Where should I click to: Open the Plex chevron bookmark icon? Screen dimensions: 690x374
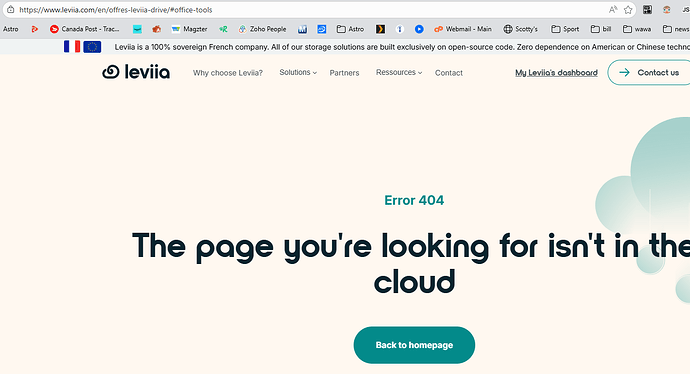coord(380,29)
